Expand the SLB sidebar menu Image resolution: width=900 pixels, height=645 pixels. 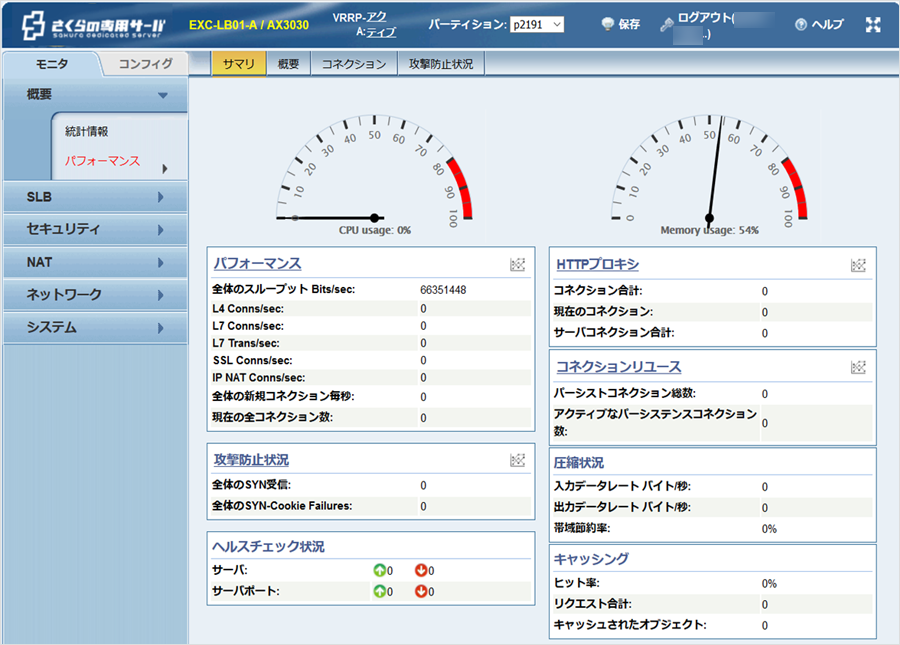95,197
